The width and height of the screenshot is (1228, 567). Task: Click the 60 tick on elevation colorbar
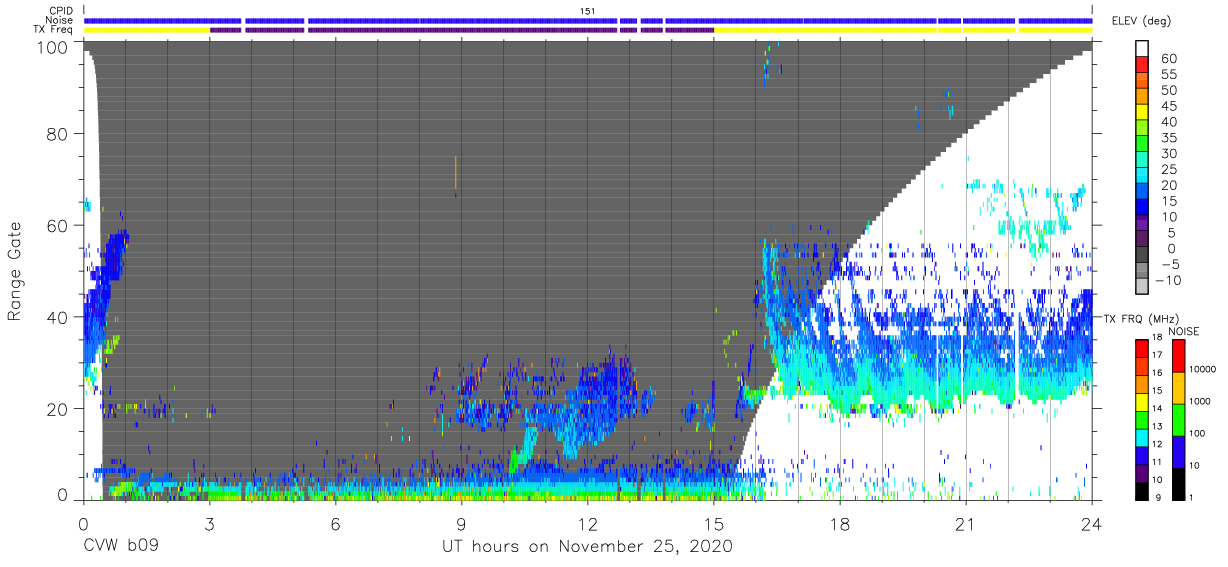[x=1169, y=59]
